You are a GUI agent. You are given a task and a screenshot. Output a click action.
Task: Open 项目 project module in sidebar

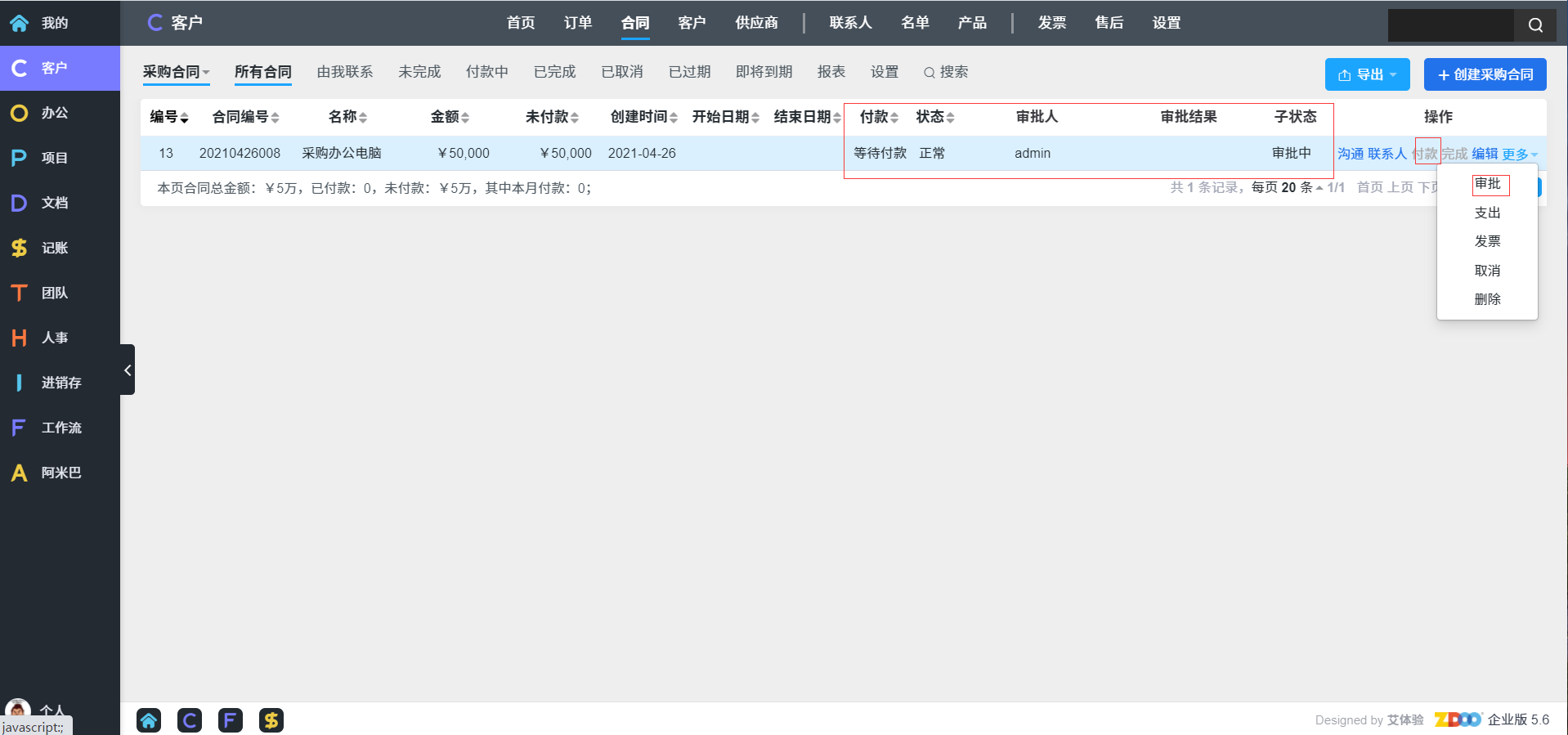click(x=54, y=158)
